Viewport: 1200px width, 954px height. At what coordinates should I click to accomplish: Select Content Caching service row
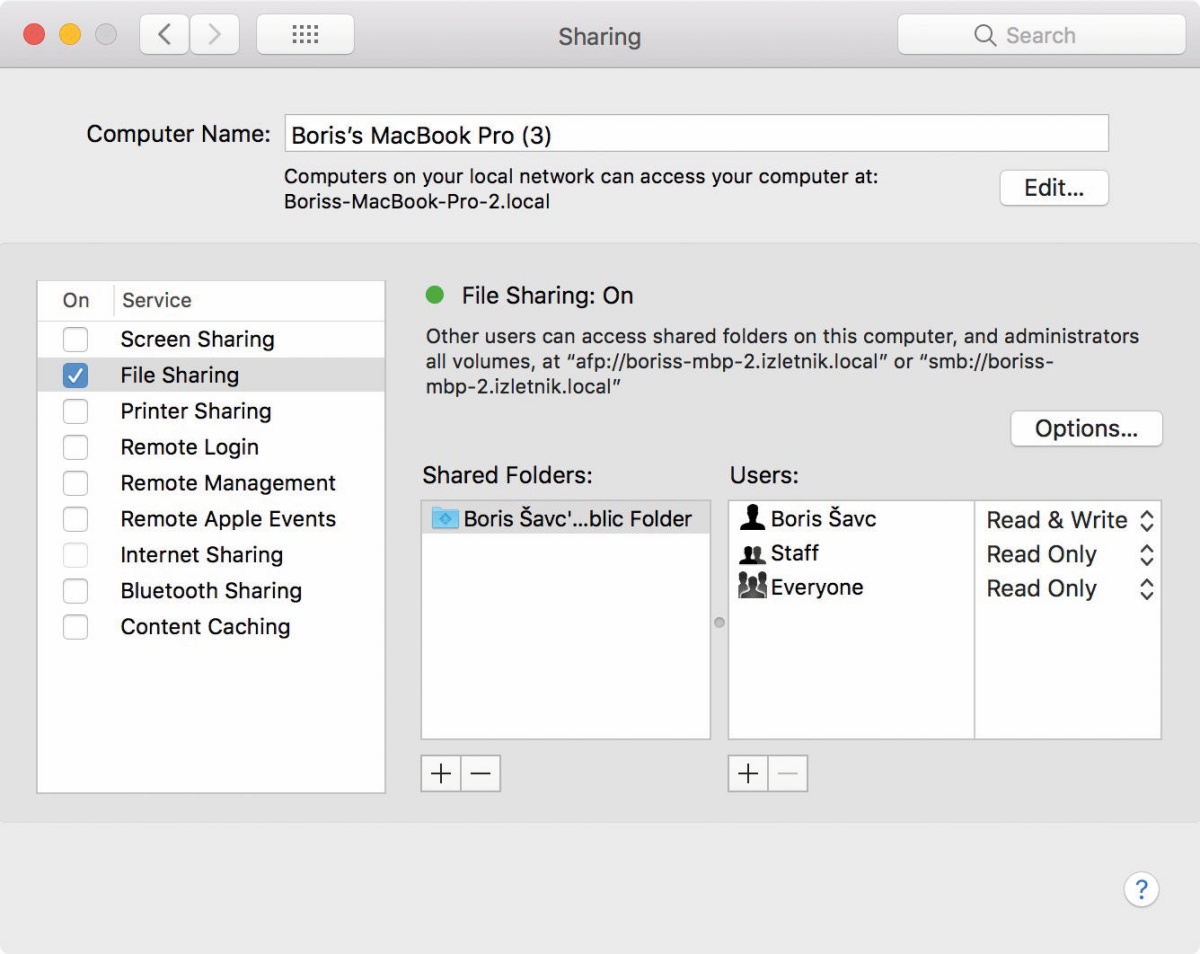click(x=211, y=627)
